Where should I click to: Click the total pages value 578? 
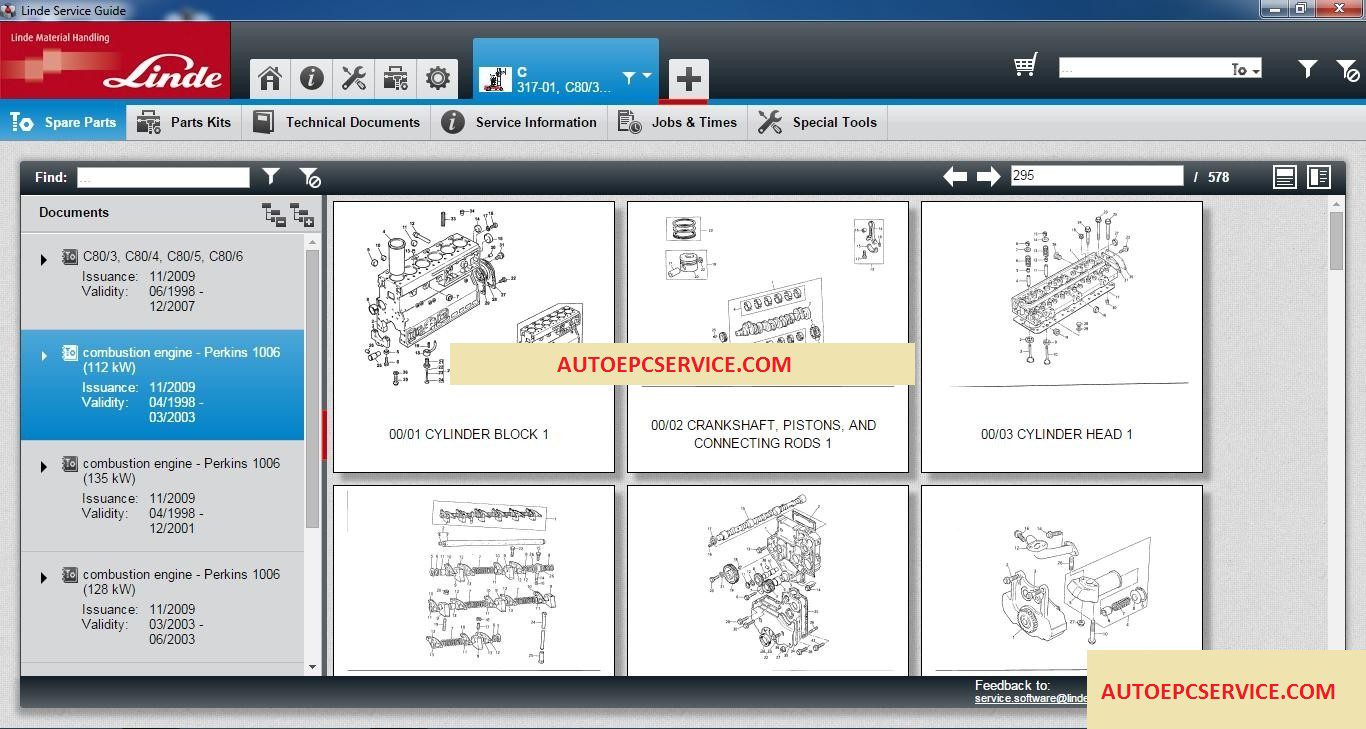(x=1218, y=177)
